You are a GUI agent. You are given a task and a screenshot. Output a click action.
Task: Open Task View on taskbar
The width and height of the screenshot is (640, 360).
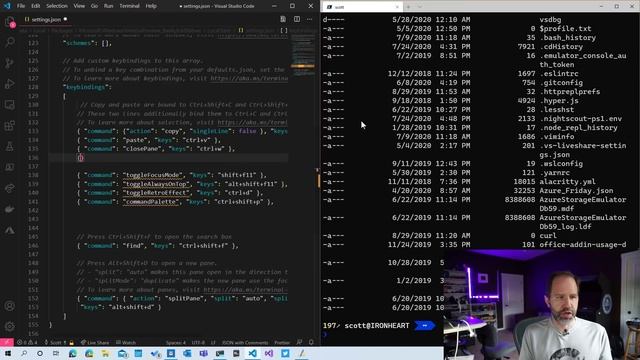click(56, 353)
